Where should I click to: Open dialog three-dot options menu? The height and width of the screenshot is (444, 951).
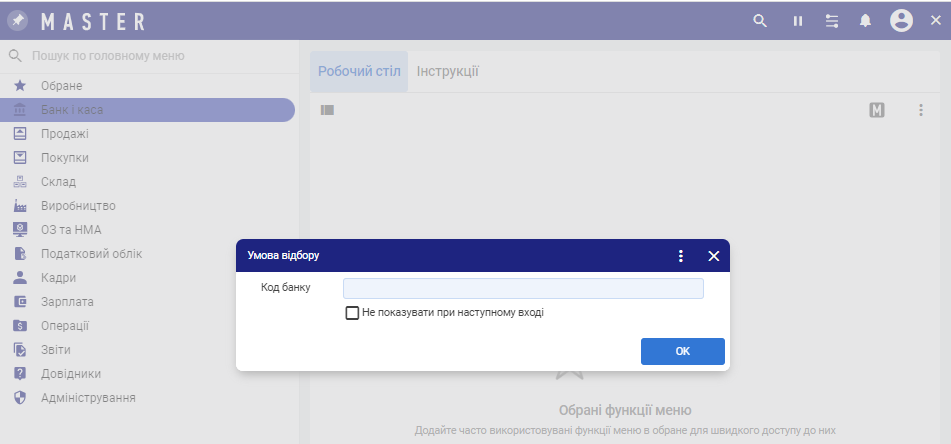pyautogui.click(x=681, y=256)
